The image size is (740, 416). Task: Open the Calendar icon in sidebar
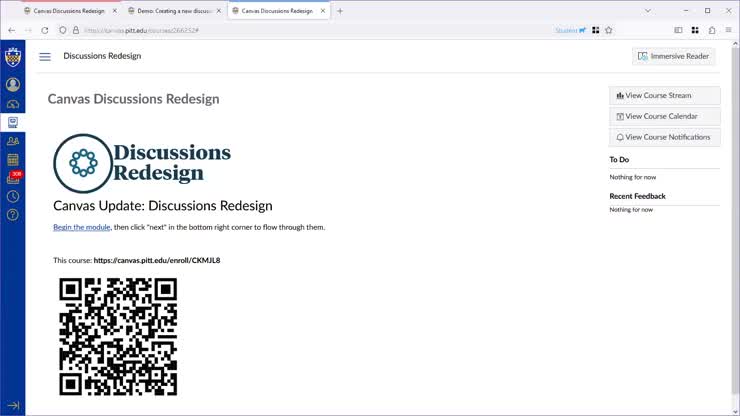(x=13, y=160)
